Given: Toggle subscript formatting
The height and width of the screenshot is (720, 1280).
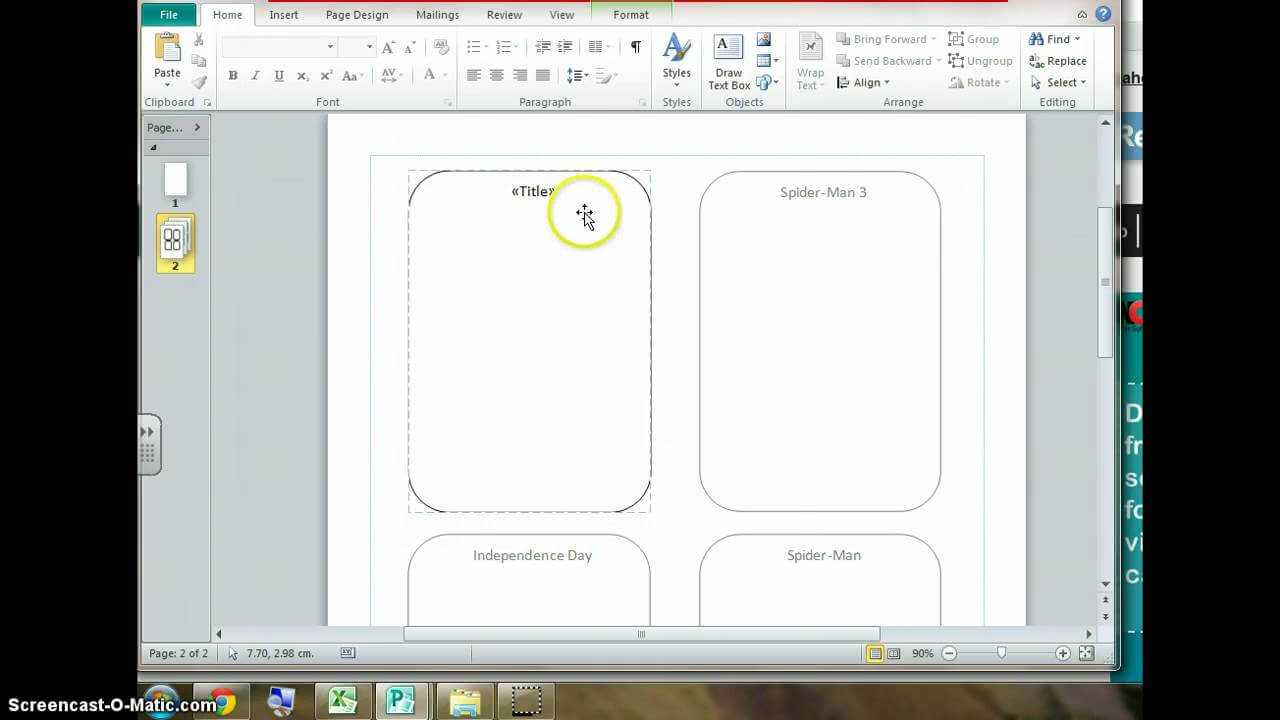Looking at the screenshot, I should pos(303,75).
